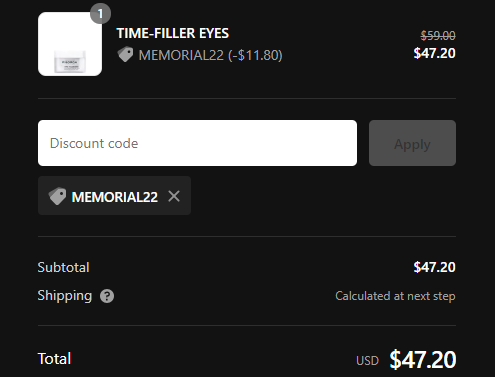Click the tag icon beside MEMORIAL22 (-$11.80)
Viewport: 495px width, 377px height.
pos(125,55)
